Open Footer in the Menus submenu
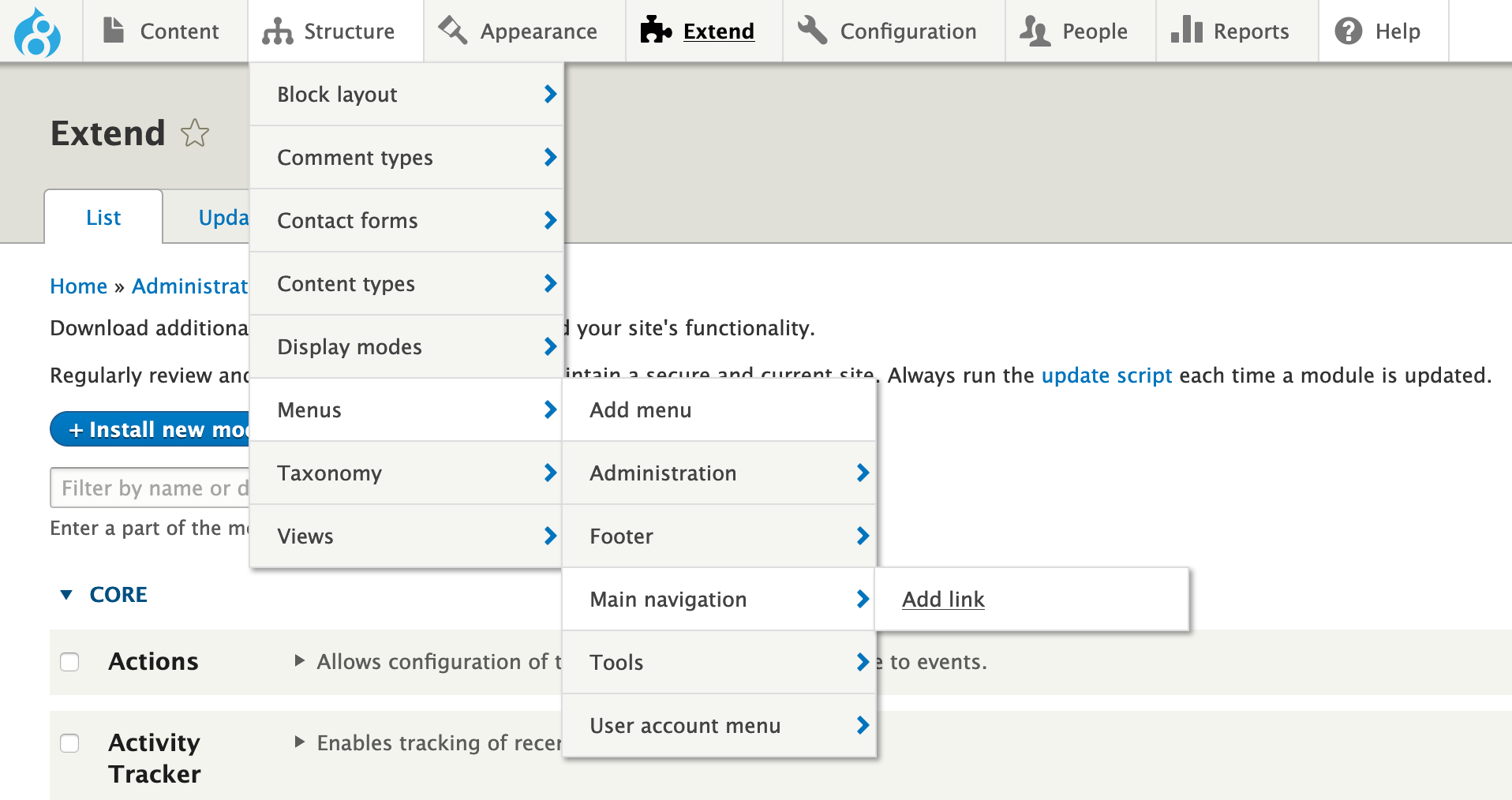Image resolution: width=1512 pixels, height=800 pixels. (719, 536)
